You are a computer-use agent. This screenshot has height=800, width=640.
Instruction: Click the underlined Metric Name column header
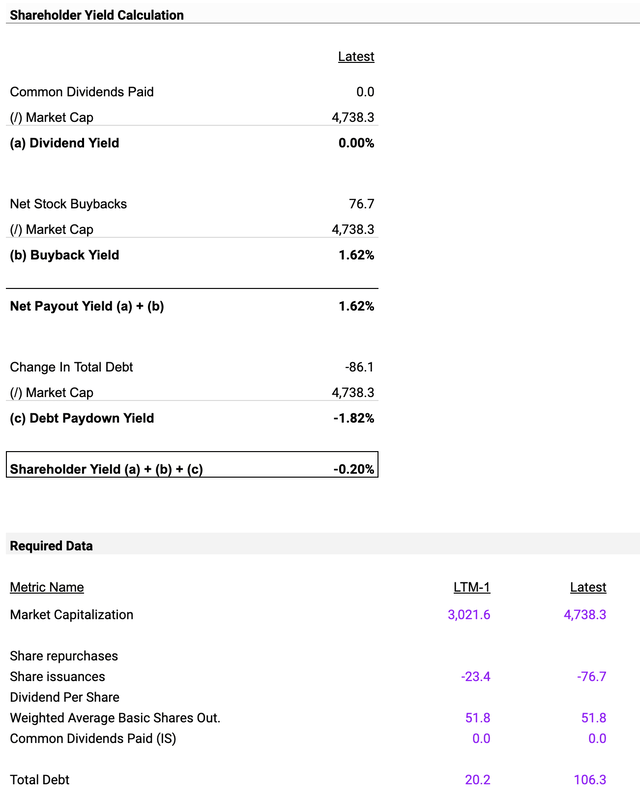(x=47, y=587)
